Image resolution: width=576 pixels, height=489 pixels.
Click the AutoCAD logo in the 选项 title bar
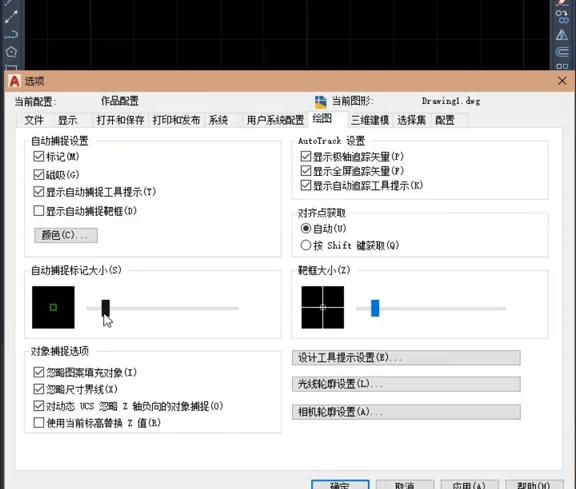14,81
